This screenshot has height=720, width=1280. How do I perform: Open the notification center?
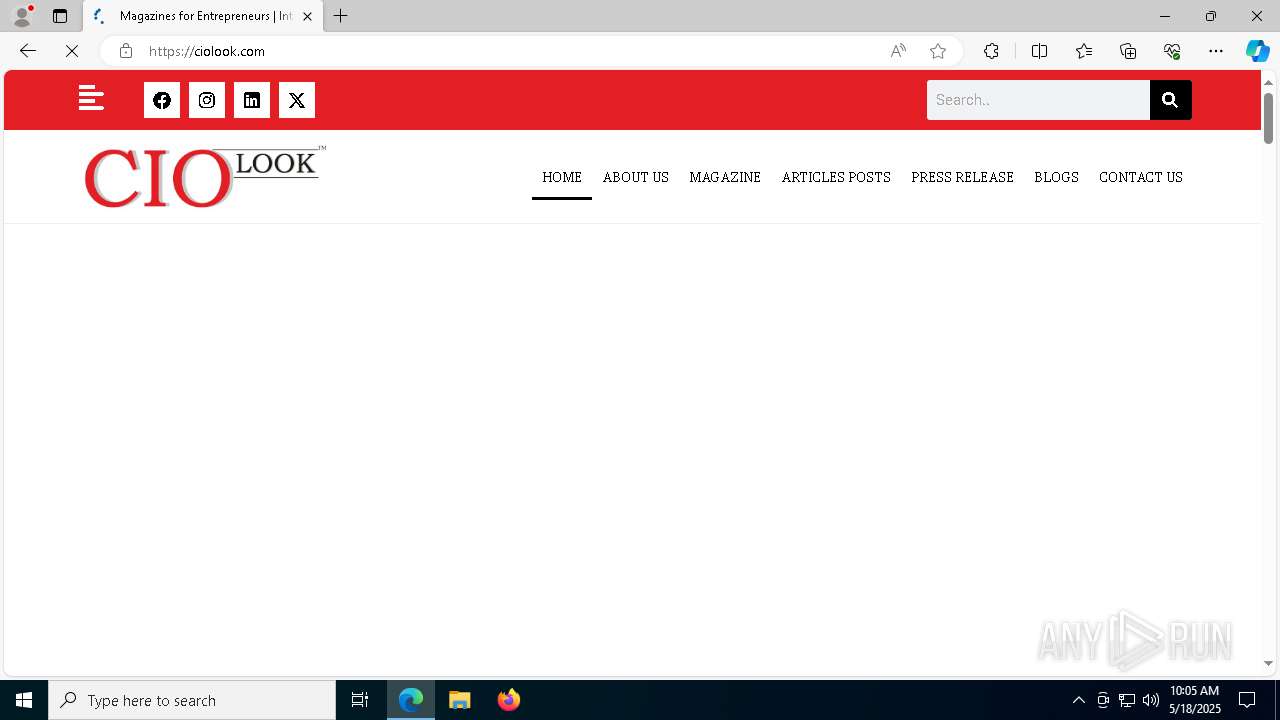(1247, 700)
